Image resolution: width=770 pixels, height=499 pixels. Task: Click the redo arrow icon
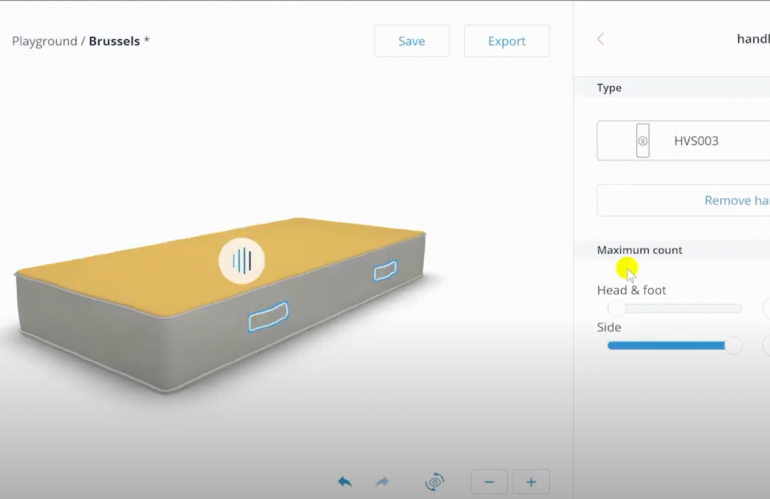(382, 482)
